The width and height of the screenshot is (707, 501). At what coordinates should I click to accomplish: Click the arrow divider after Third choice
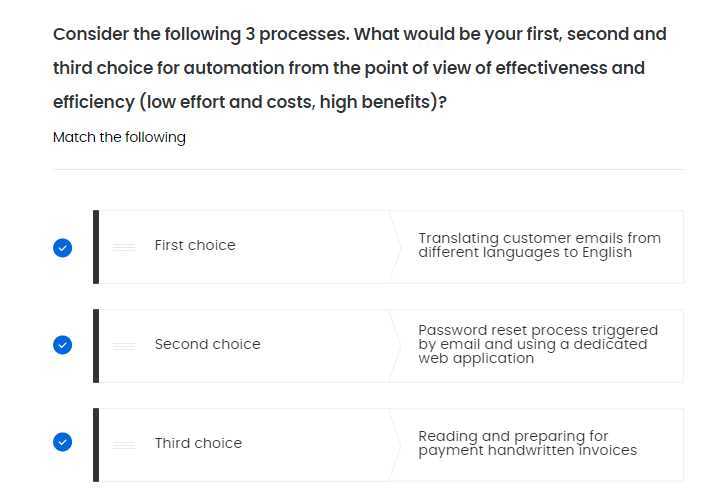click(x=395, y=445)
